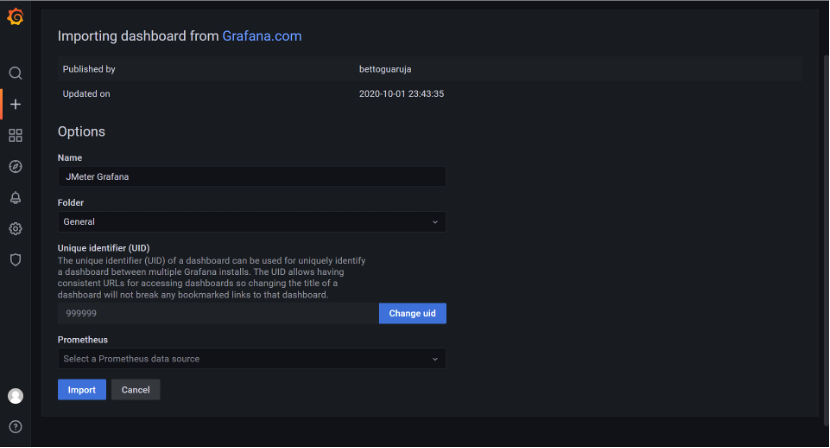Follow the Grafana.com link in heading

[261, 36]
